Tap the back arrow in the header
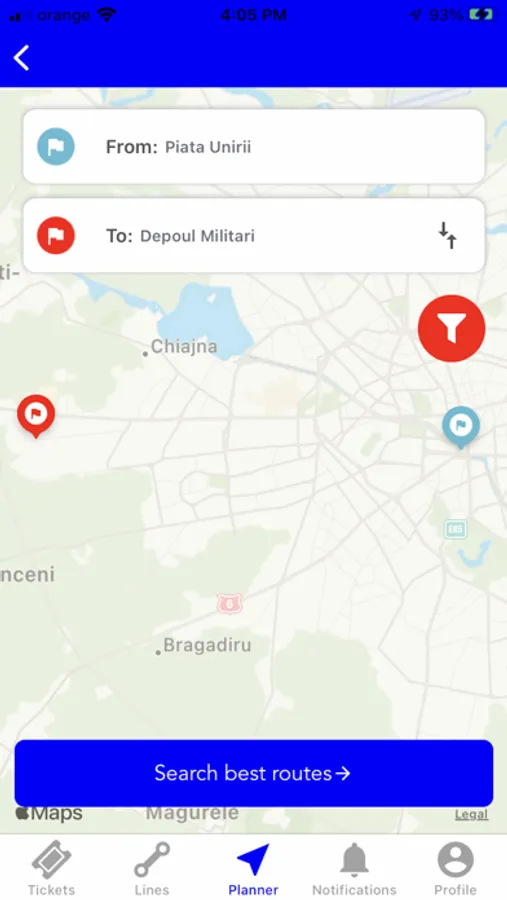507x900 pixels. [22, 58]
